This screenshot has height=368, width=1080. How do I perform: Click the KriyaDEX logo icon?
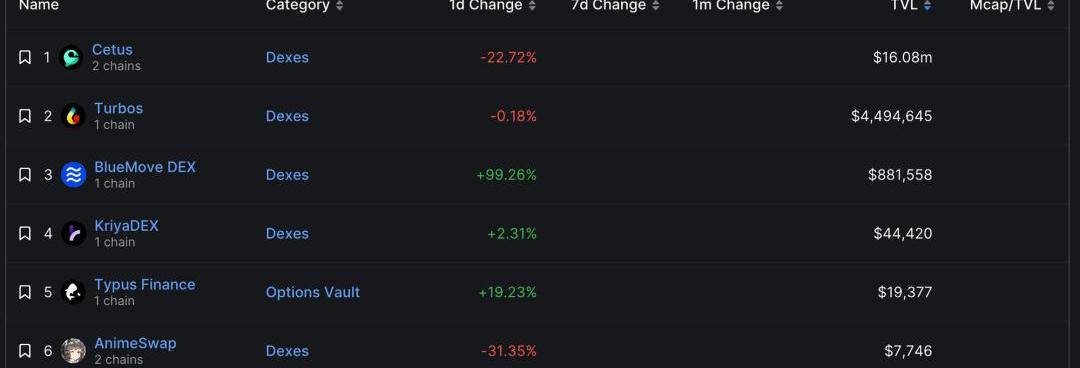coord(73,233)
